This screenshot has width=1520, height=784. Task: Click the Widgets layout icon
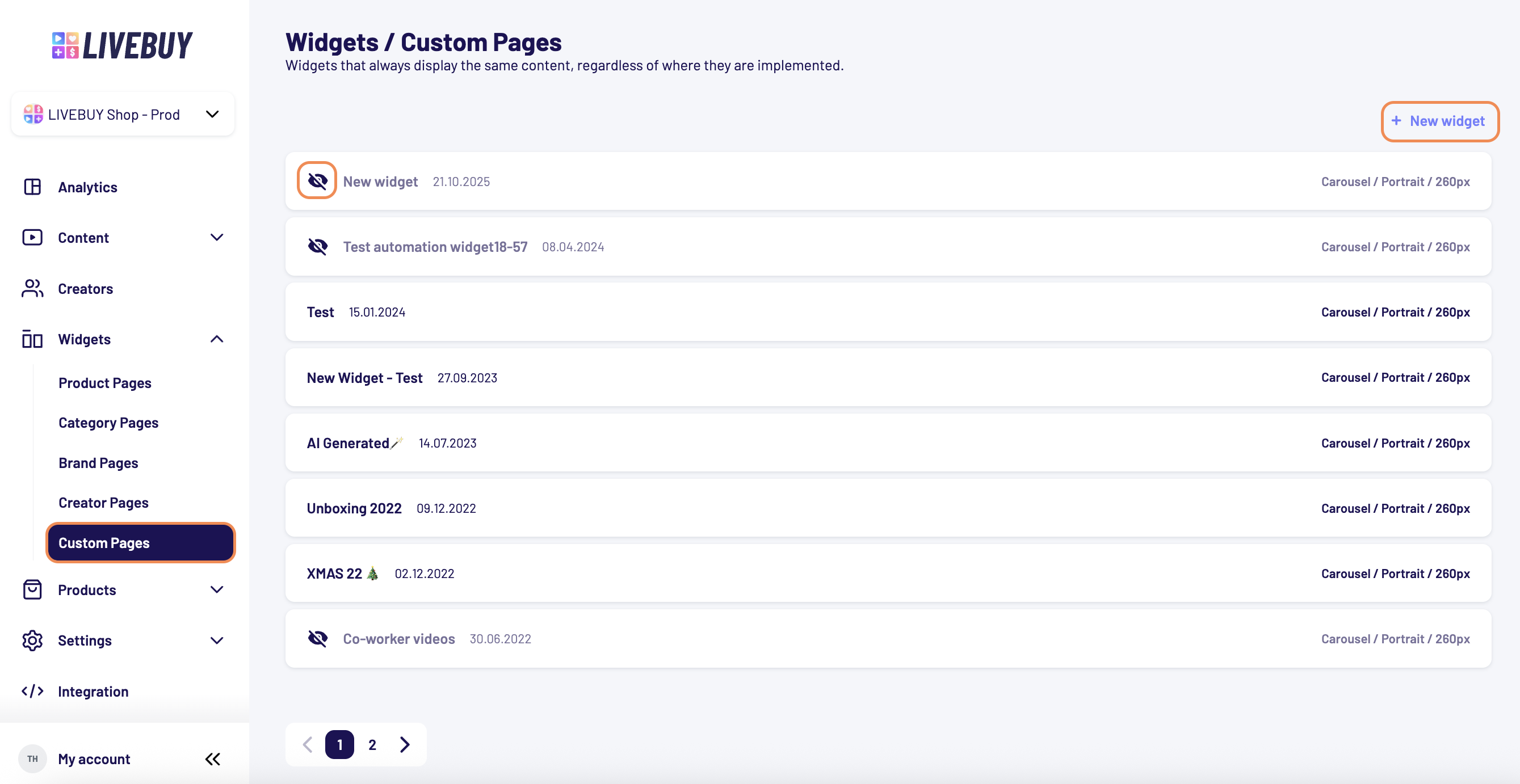(32, 339)
